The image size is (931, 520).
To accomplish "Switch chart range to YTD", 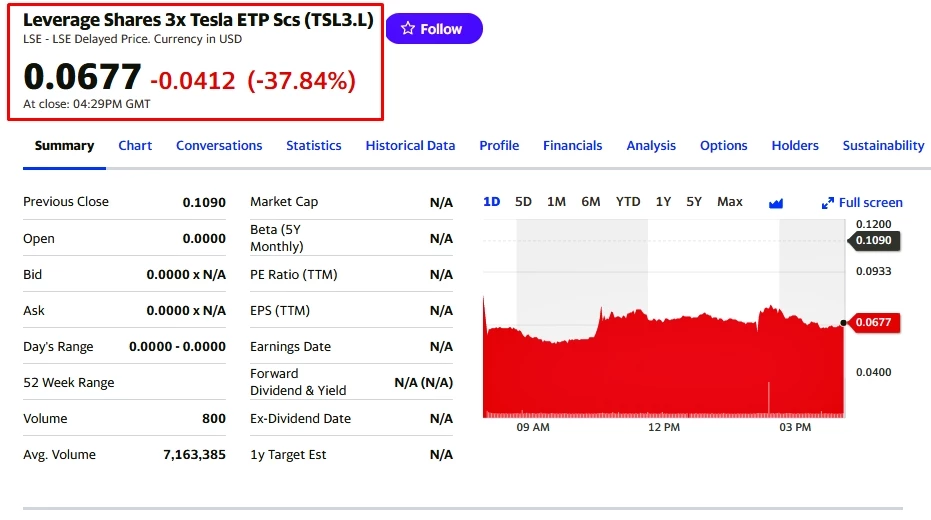I will click(628, 202).
